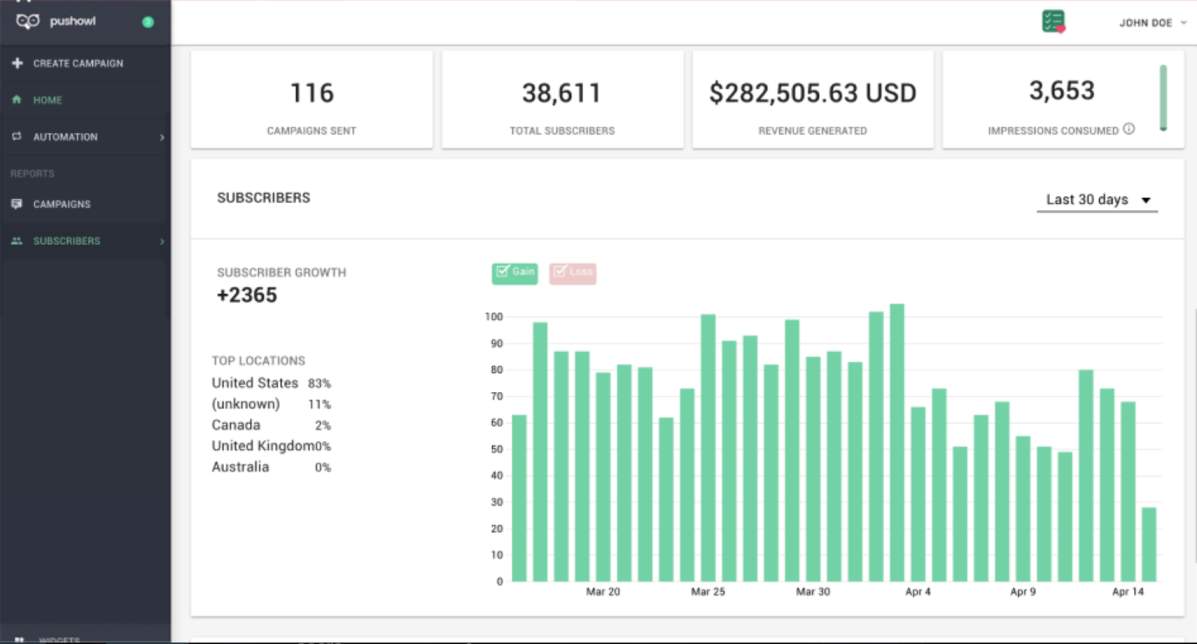The width and height of the screenshot is (1197, 644).
Task: Click the Automation loop icon
Action: point(17,137)
